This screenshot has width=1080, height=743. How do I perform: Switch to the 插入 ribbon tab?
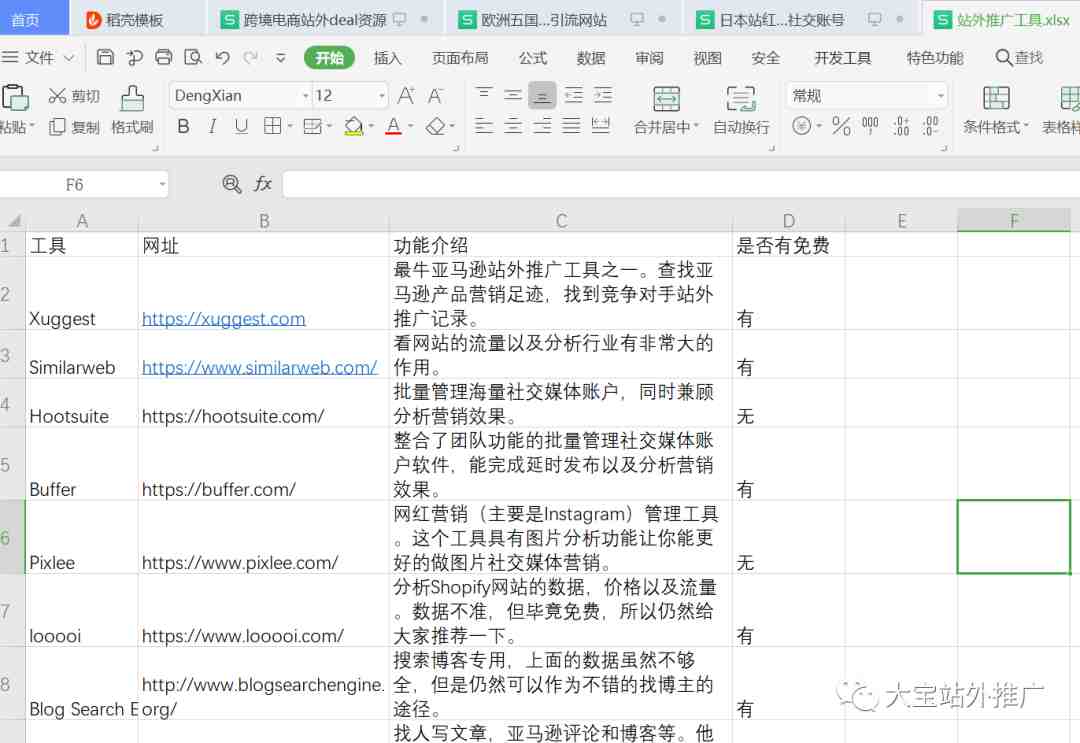tap(387, 58)
